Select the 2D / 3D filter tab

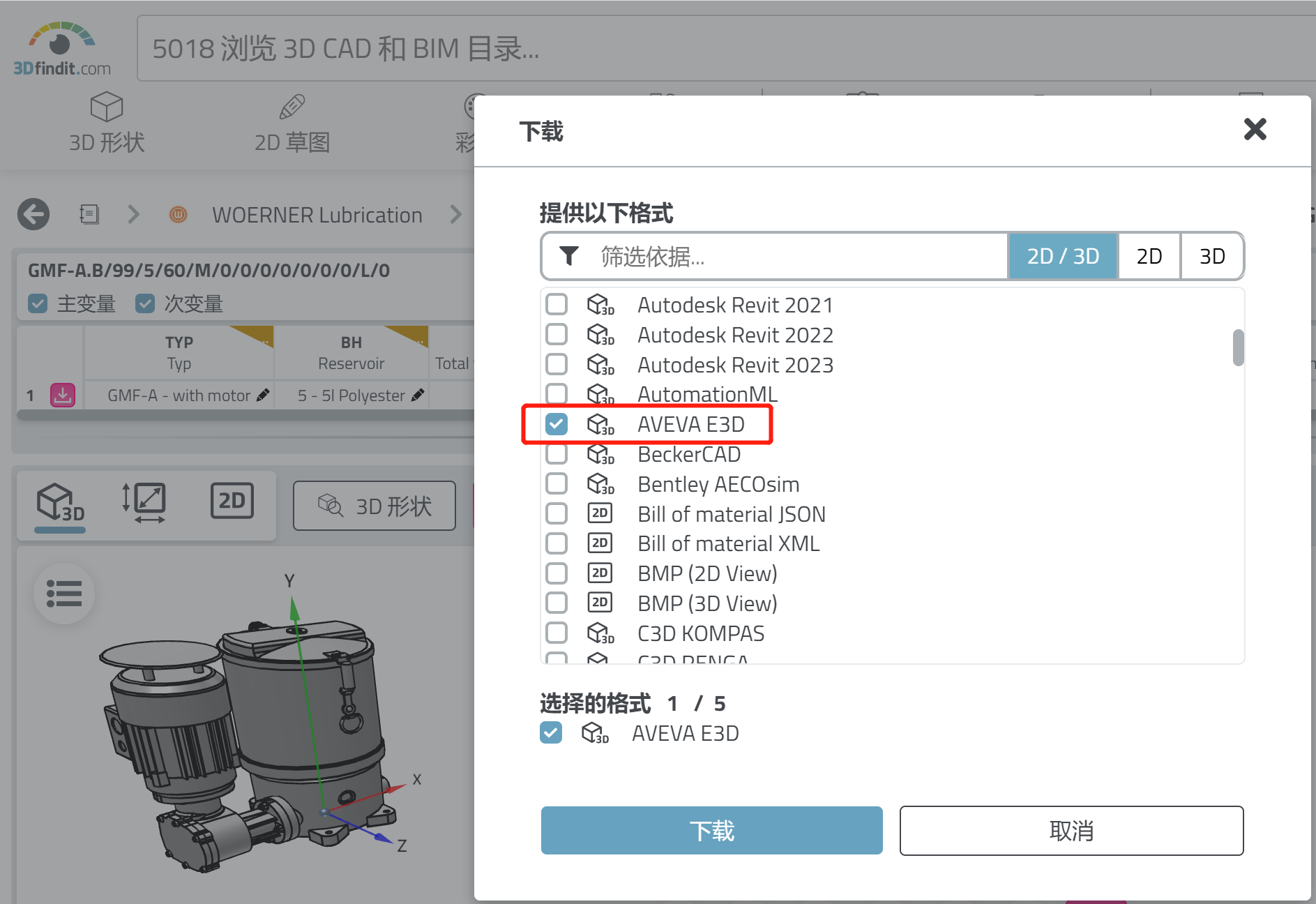point(1063,256)
